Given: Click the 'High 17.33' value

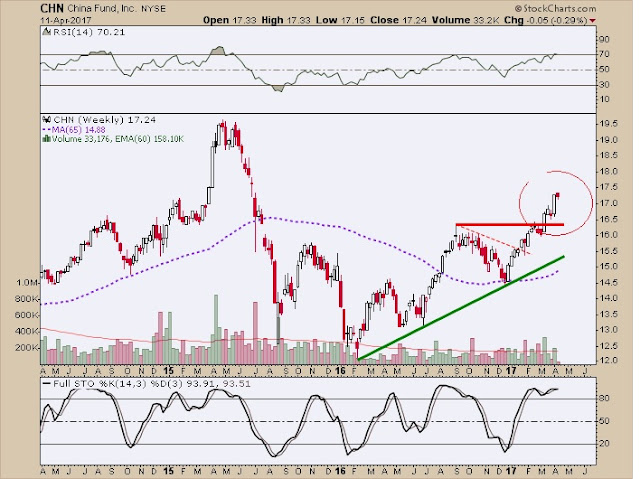Looking at the screenshot, I should (x=286, y=20).
